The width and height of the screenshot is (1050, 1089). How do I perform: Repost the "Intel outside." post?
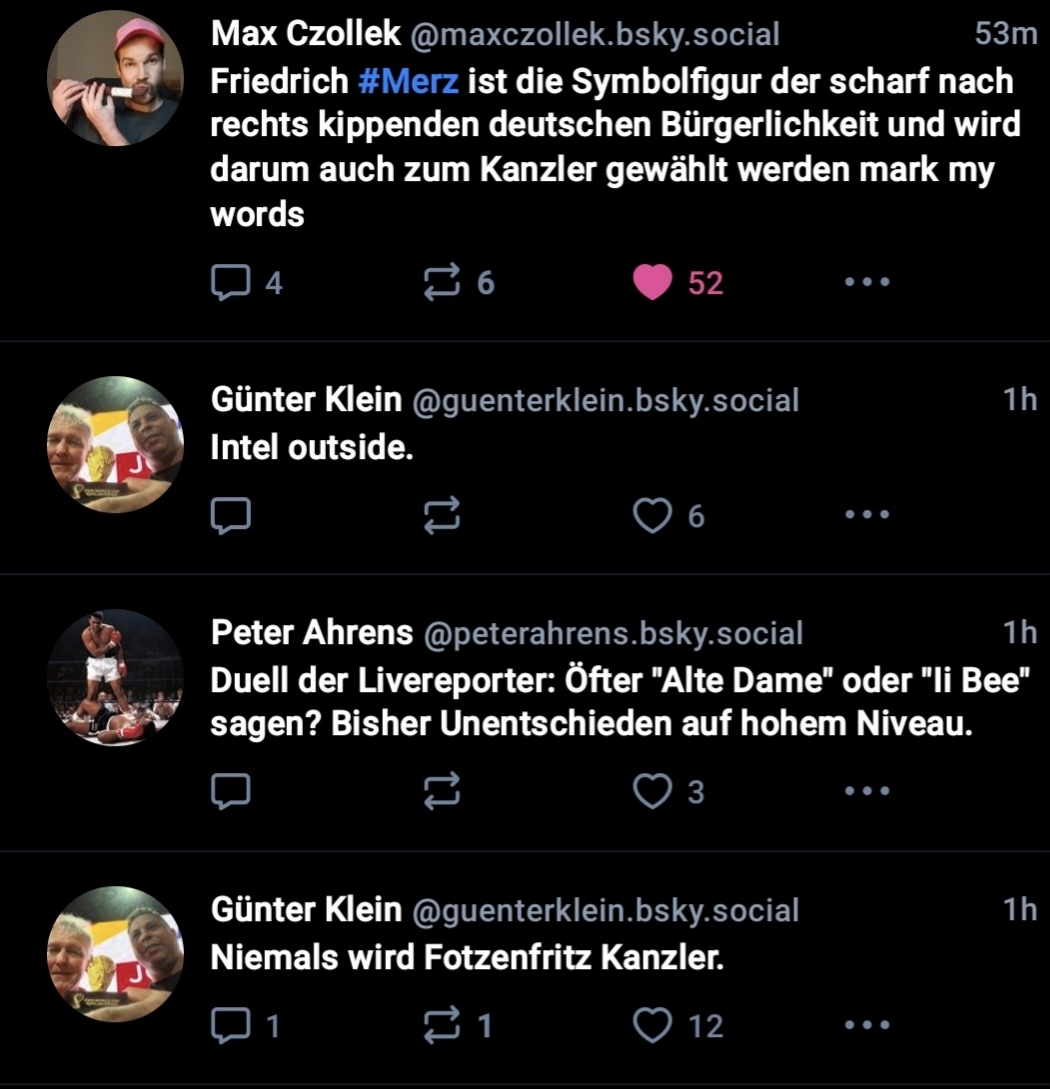(x=443, y=515)
